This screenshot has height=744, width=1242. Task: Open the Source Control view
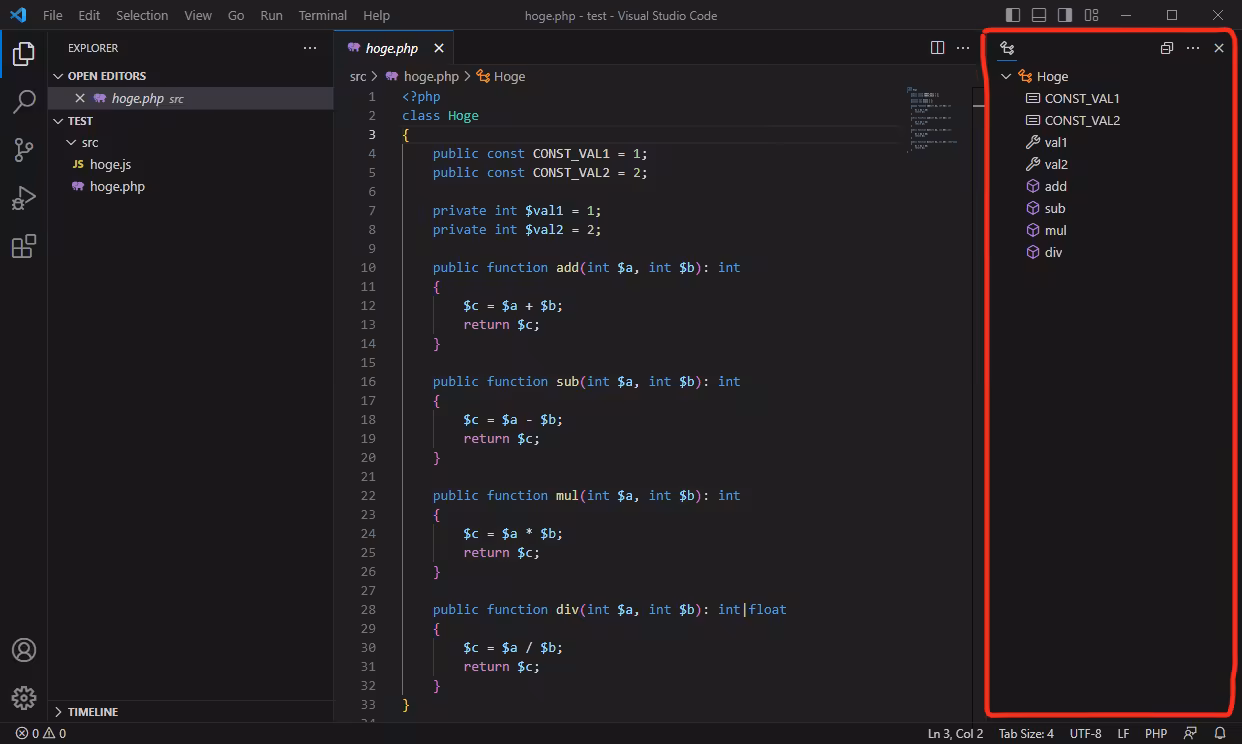[24, 150]
